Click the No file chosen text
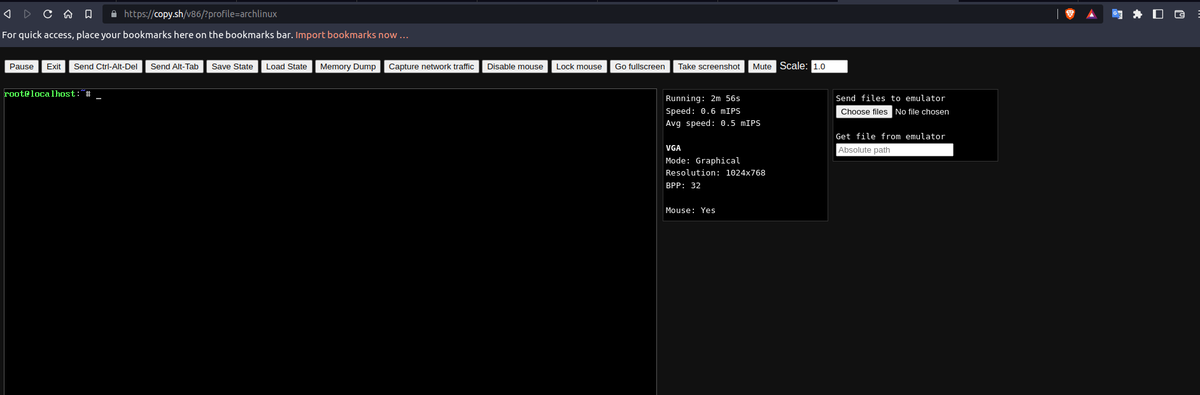The height and width of the screenshot is (395, 1200). point(922,112)
